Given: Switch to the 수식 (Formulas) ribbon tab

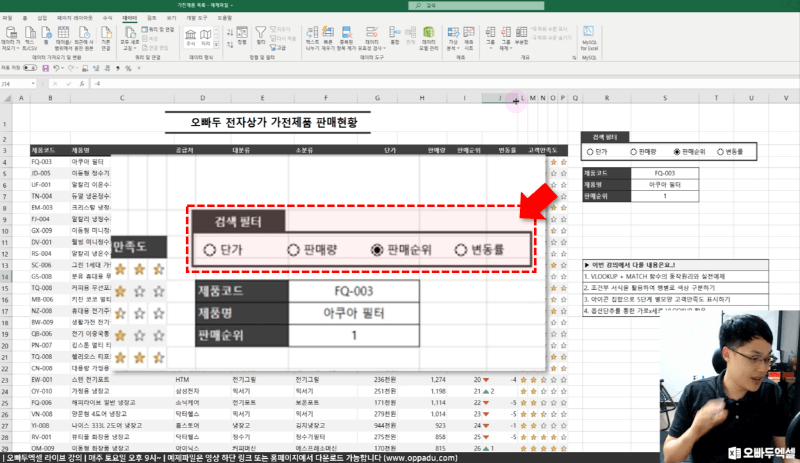Looking at the screenshot, I should tap(107, 19).
